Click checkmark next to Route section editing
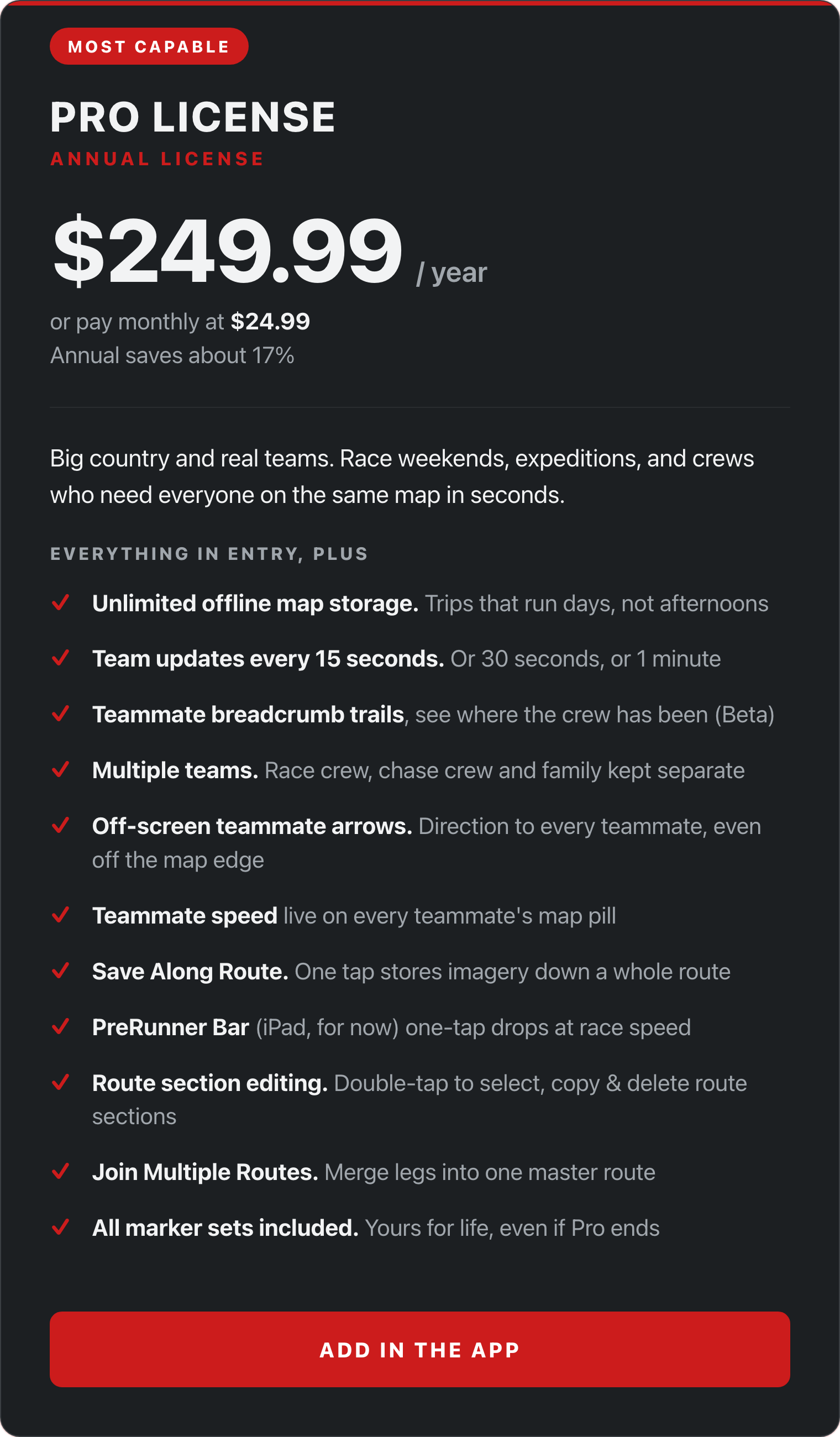 point(60,1082)
